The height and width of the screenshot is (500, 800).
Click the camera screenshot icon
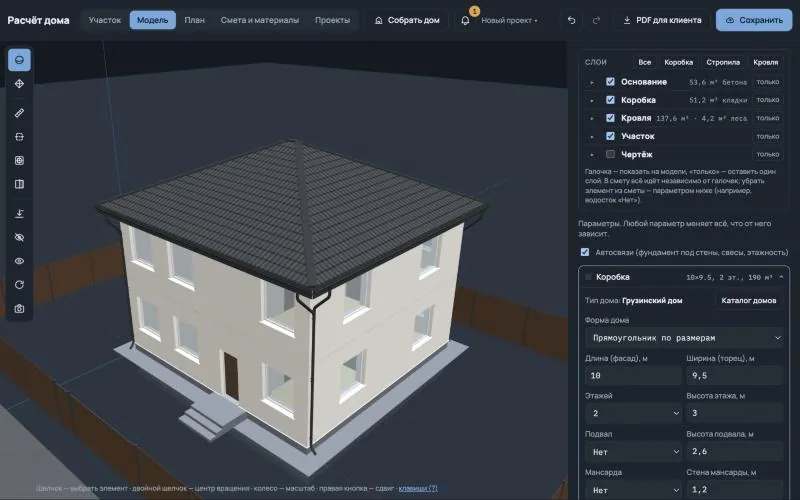pos(19,309)
